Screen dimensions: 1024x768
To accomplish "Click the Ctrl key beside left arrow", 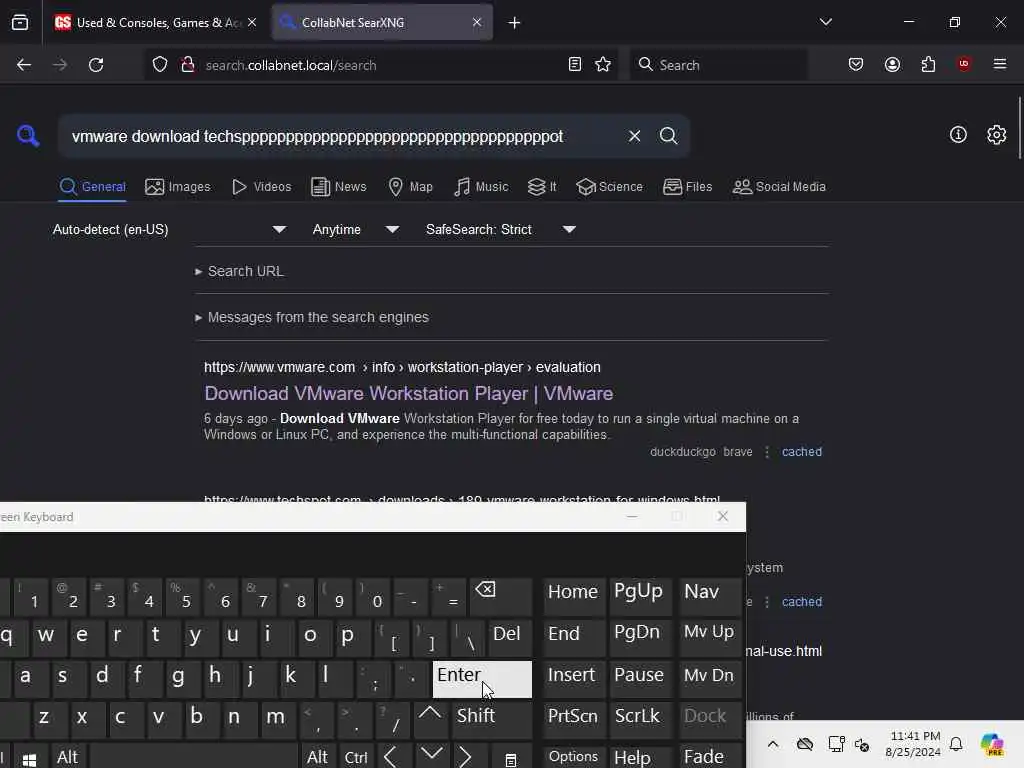I will tap(356, 756).
